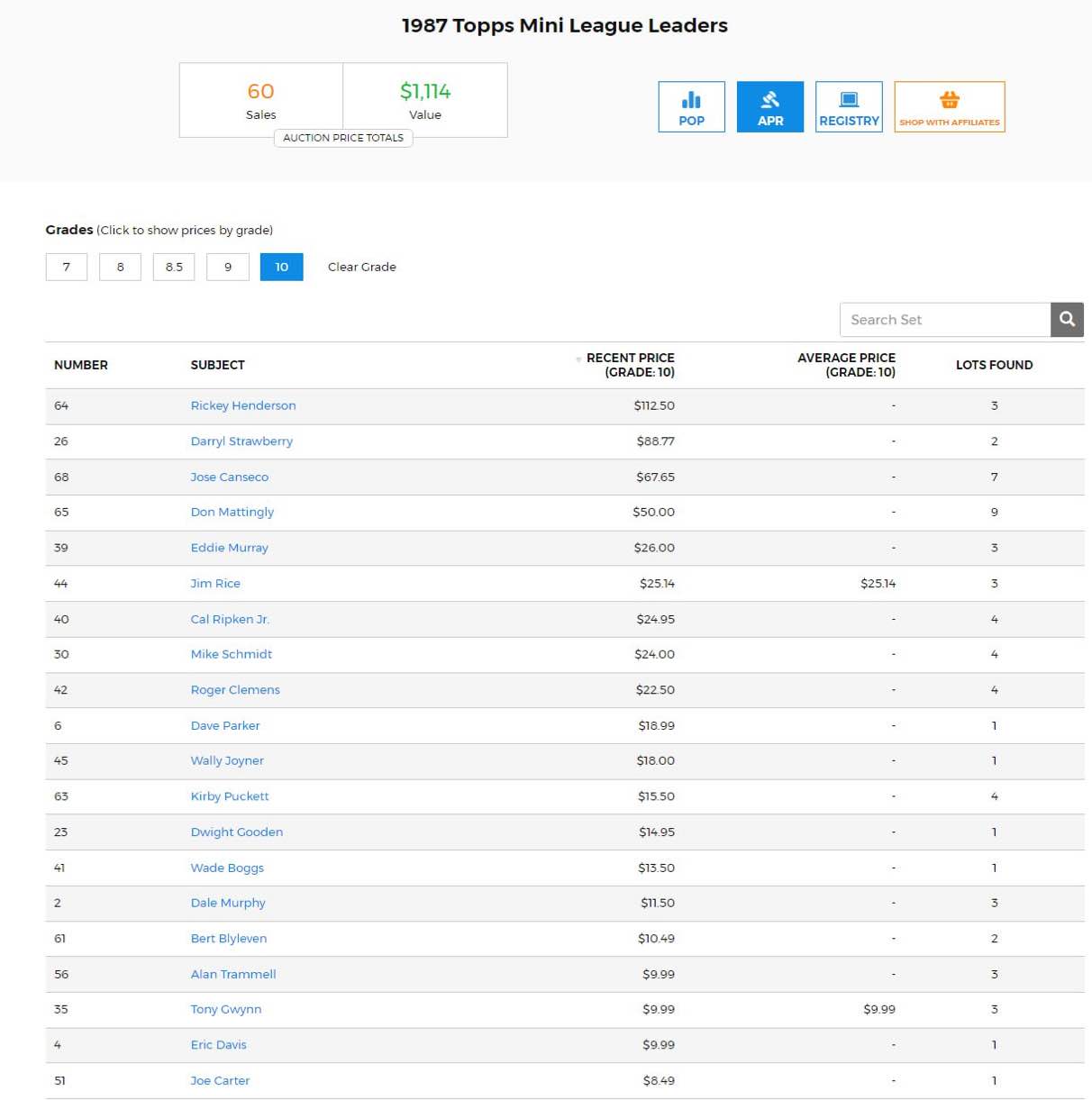Click Shop With Affiliates basket button
Viewport: 1092px width, 1100px height.
949,107
